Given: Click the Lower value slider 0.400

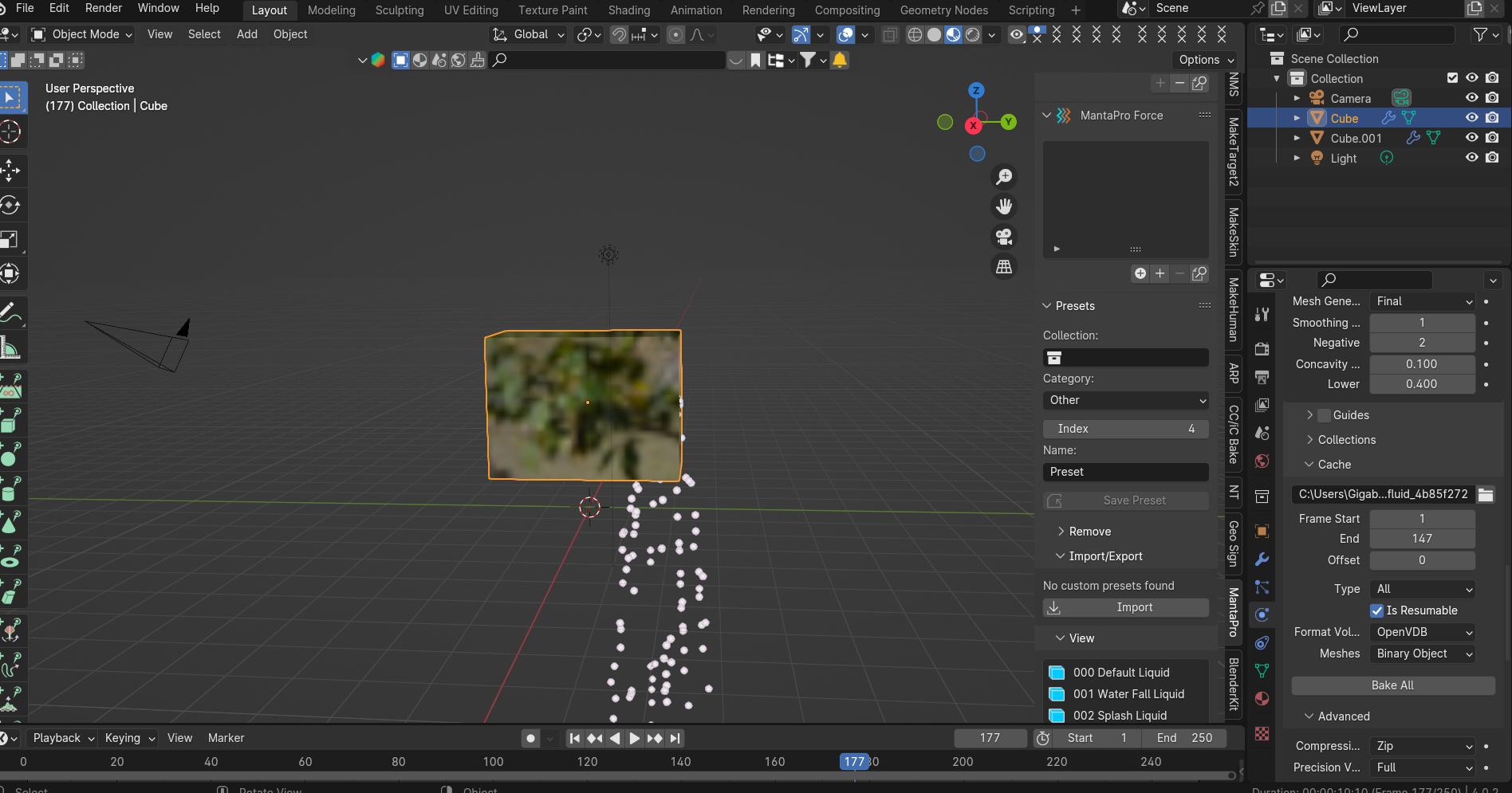Looking at the screenshot, I should coord(1422,384).
